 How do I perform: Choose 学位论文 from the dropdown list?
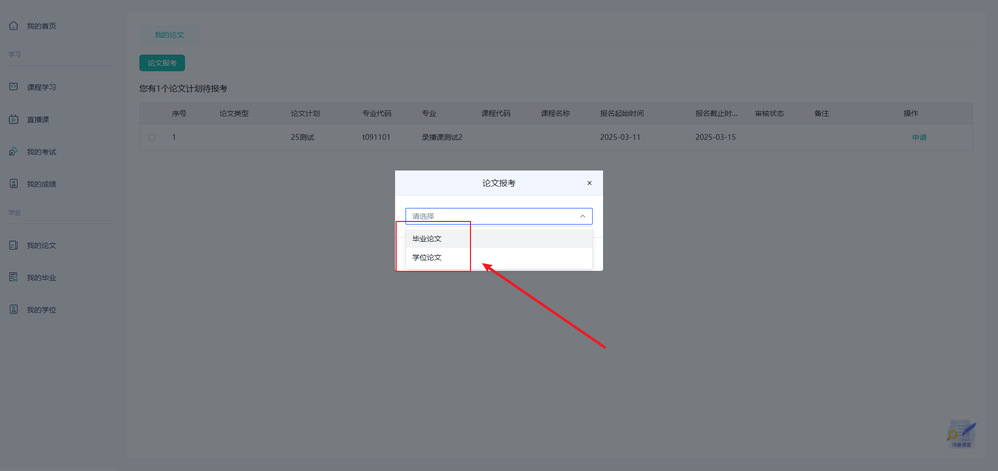[x=427, y=258]
